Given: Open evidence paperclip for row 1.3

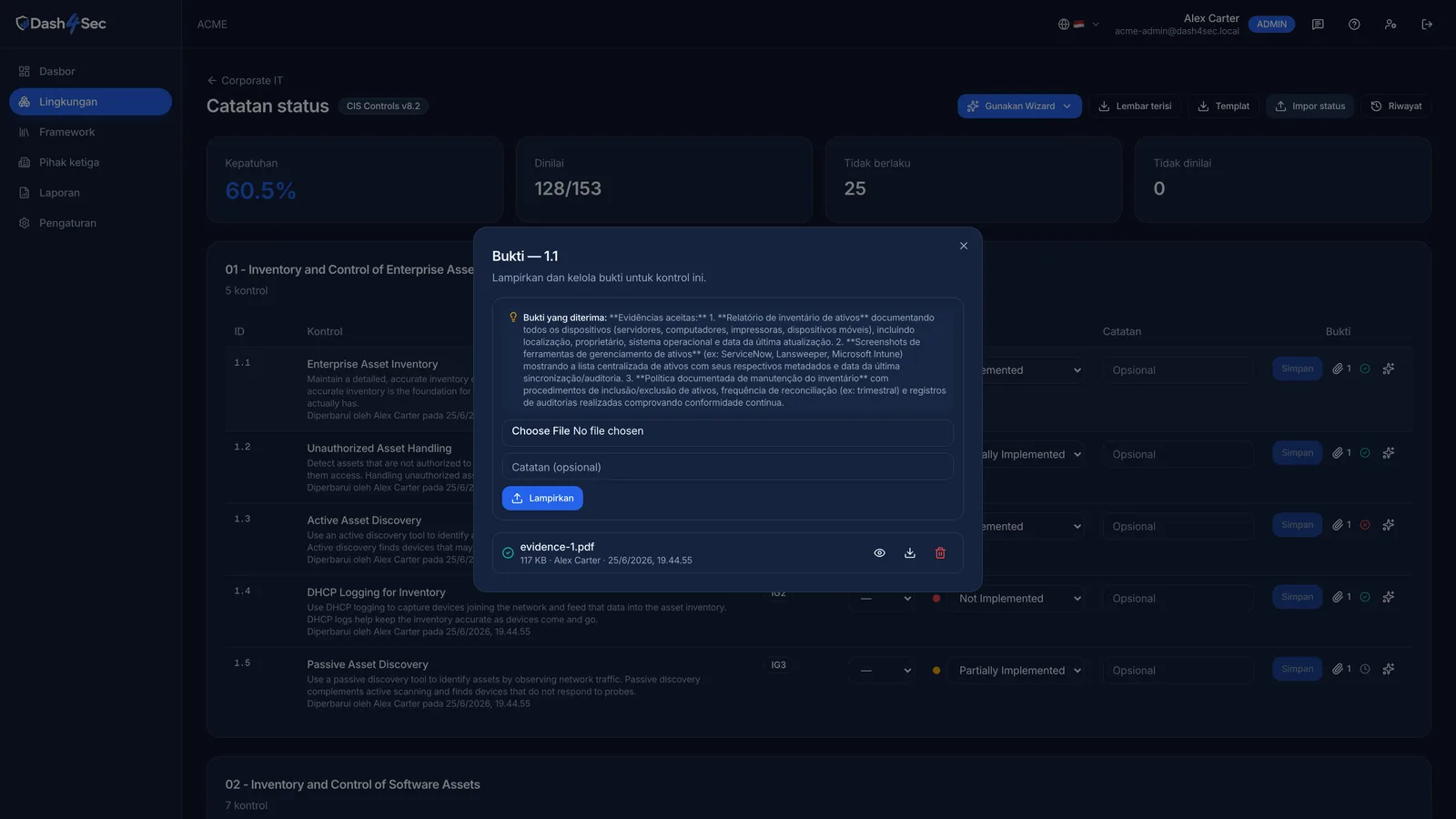Looking at the screenshot, I should [x=1341, y=525].
